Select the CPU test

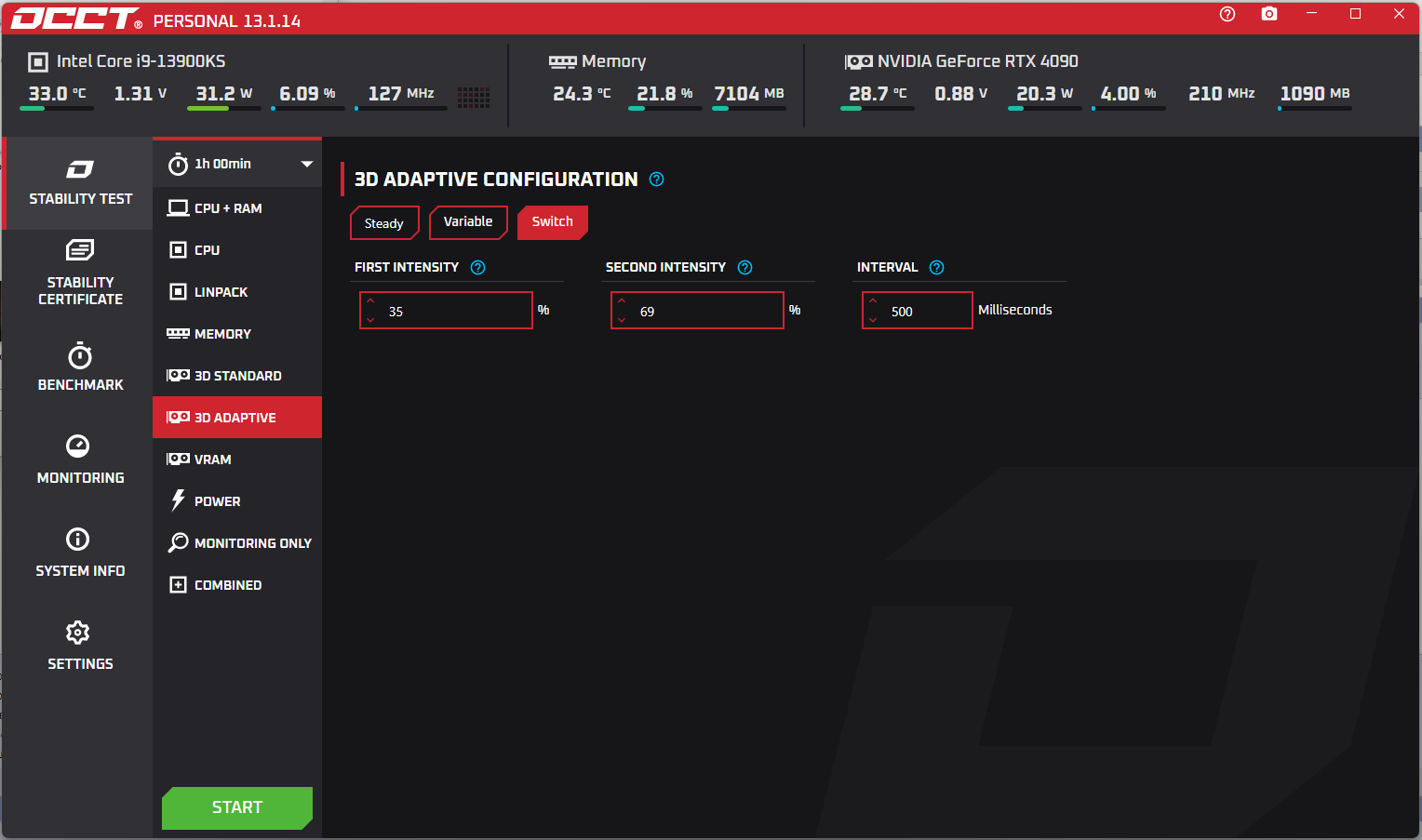(x=237, y=250)
